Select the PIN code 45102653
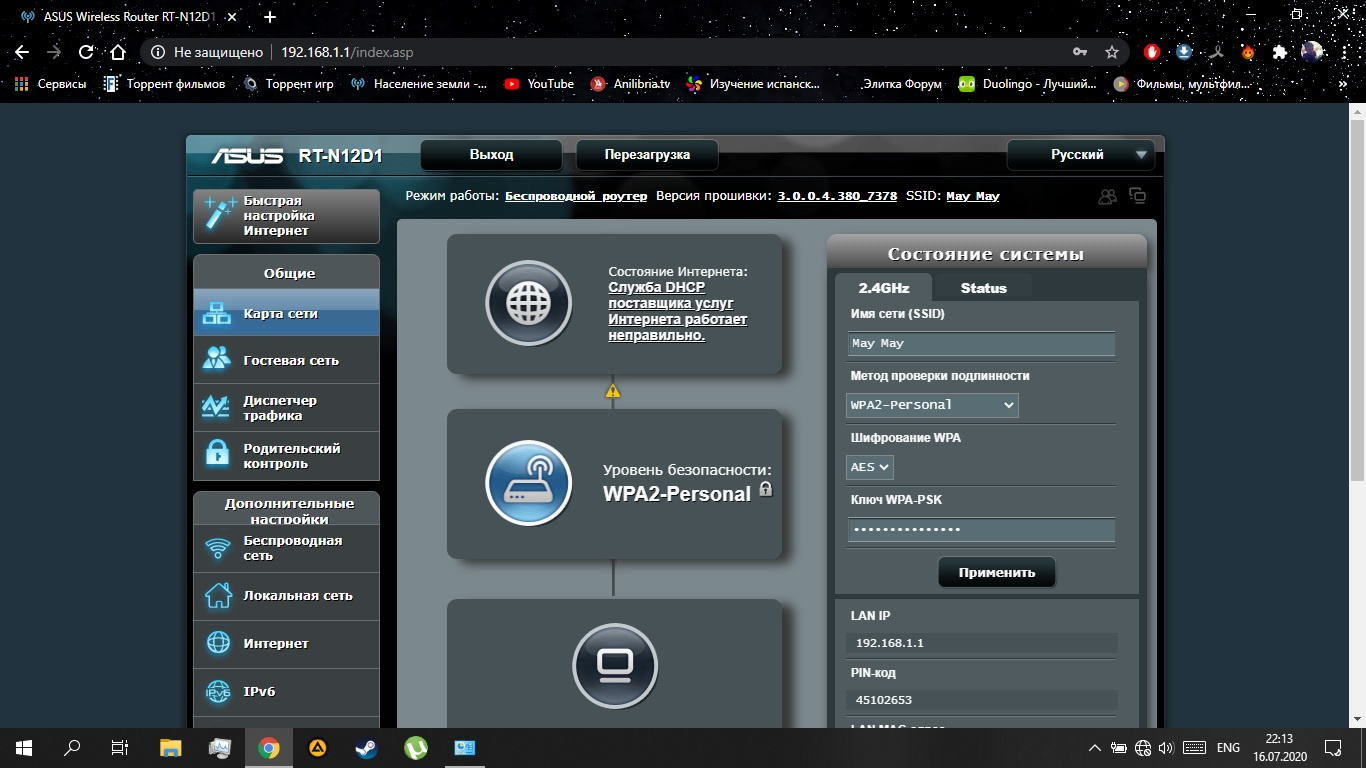 pos(884,700)
